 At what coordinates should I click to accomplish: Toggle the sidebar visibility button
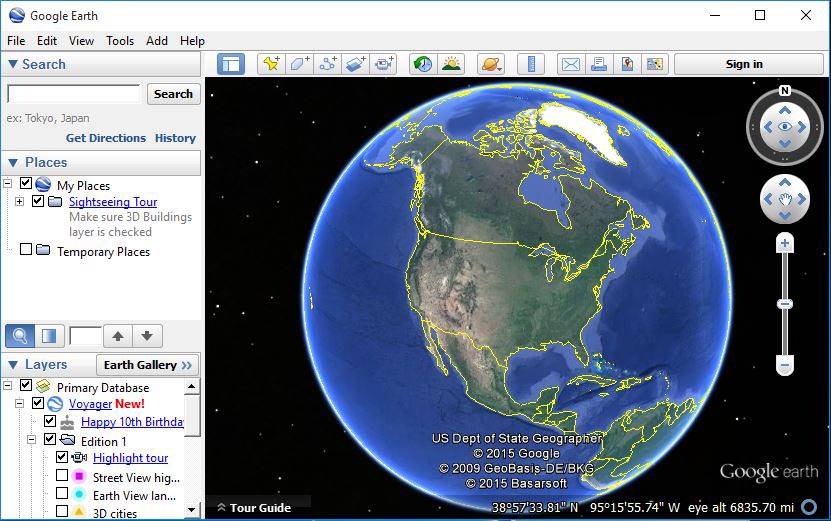[231, 64]
